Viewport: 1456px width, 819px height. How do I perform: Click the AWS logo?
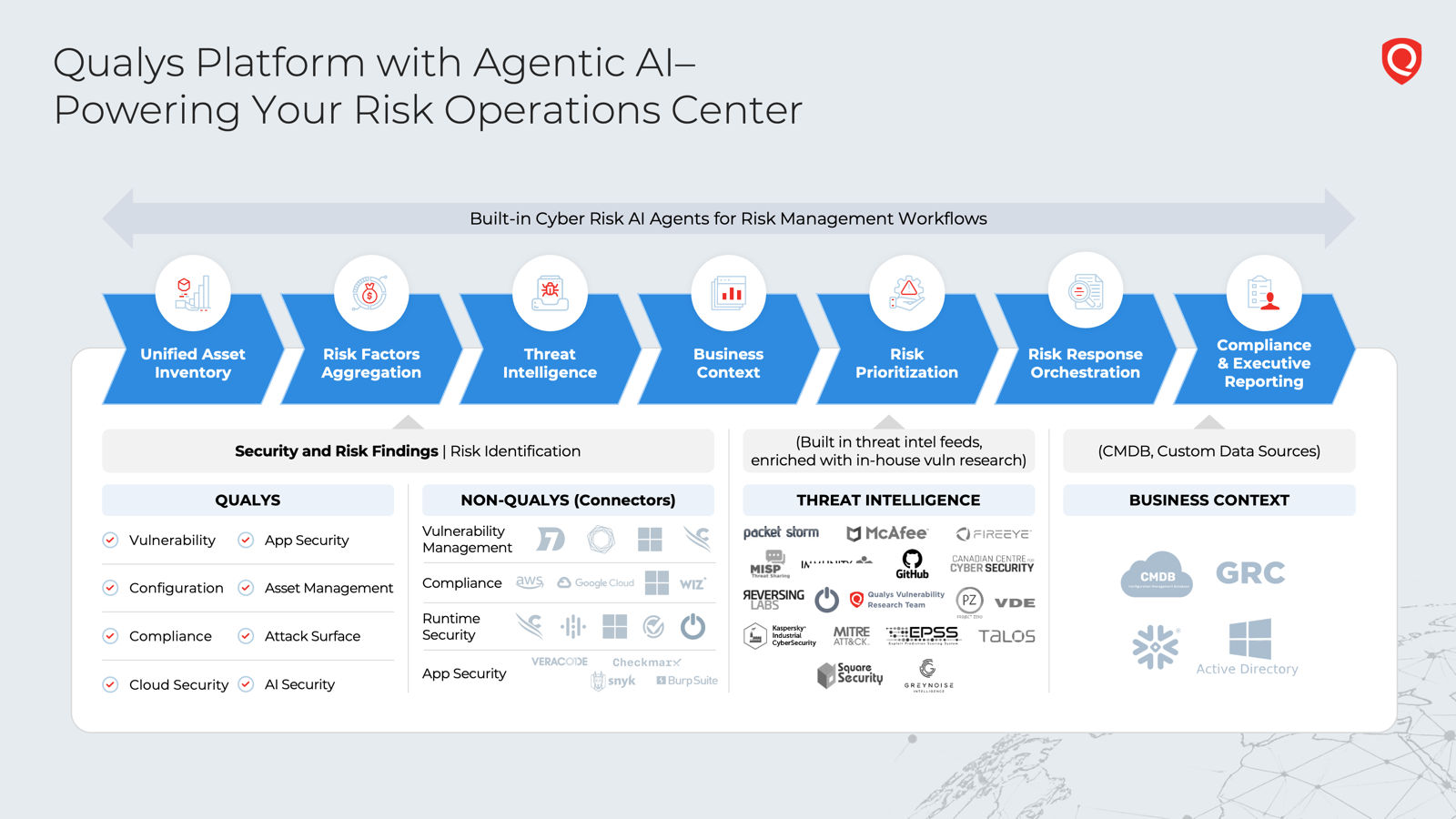coord(530,582)
